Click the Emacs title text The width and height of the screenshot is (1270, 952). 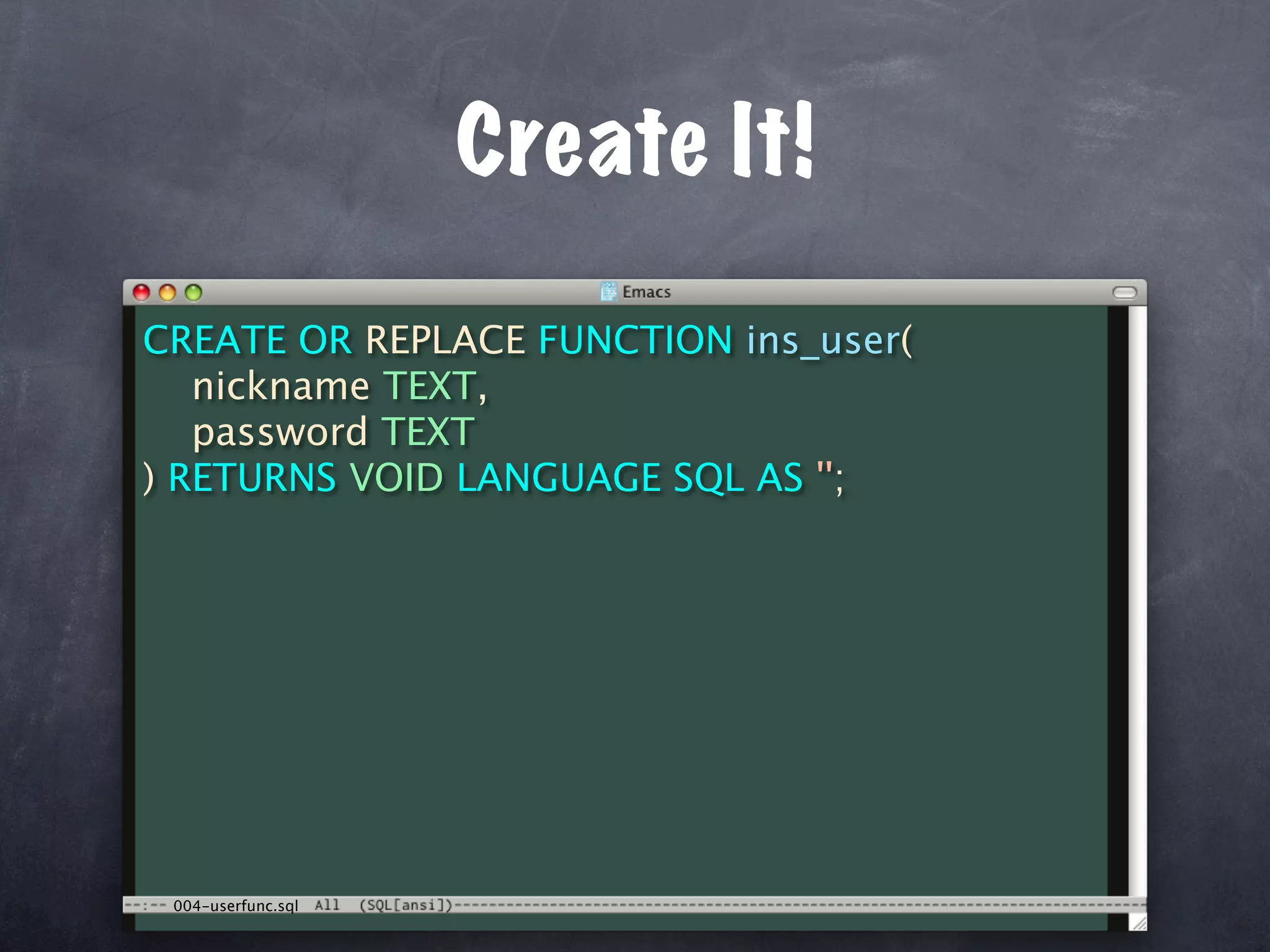pyautogui.click(x=647, y=292)
